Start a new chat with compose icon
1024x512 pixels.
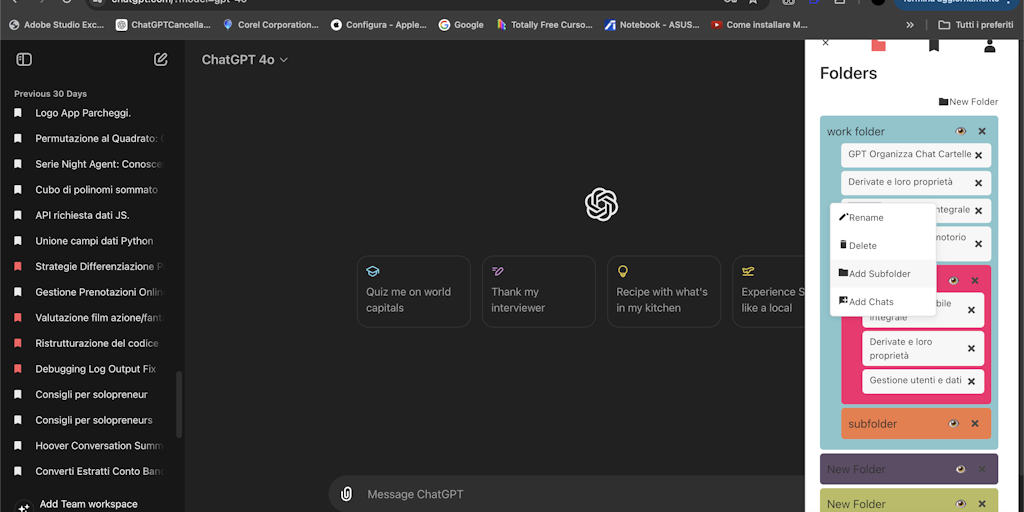tap(161, 59)
